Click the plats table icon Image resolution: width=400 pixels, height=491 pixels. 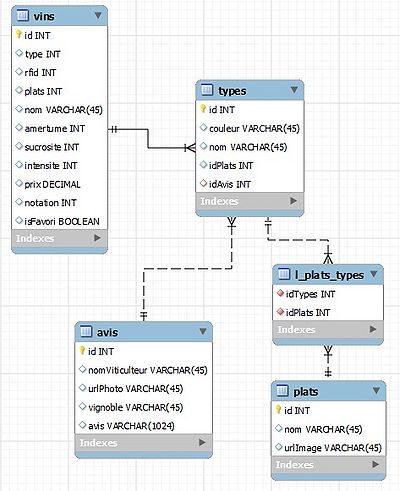282,390
